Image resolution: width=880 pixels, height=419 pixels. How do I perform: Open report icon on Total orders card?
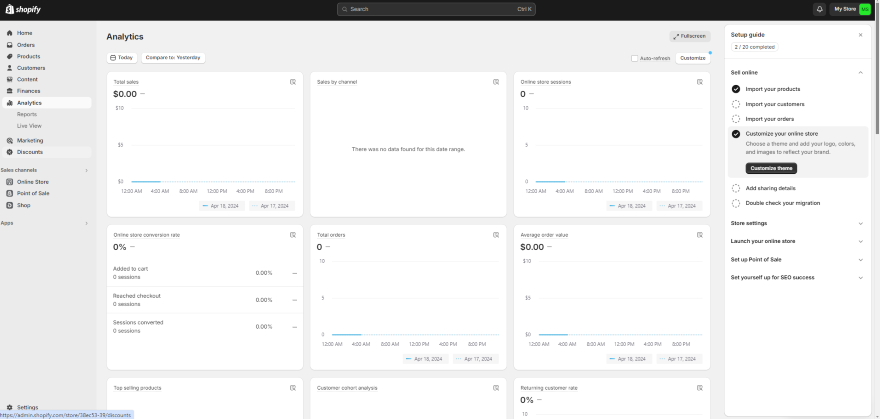point(496,235)
